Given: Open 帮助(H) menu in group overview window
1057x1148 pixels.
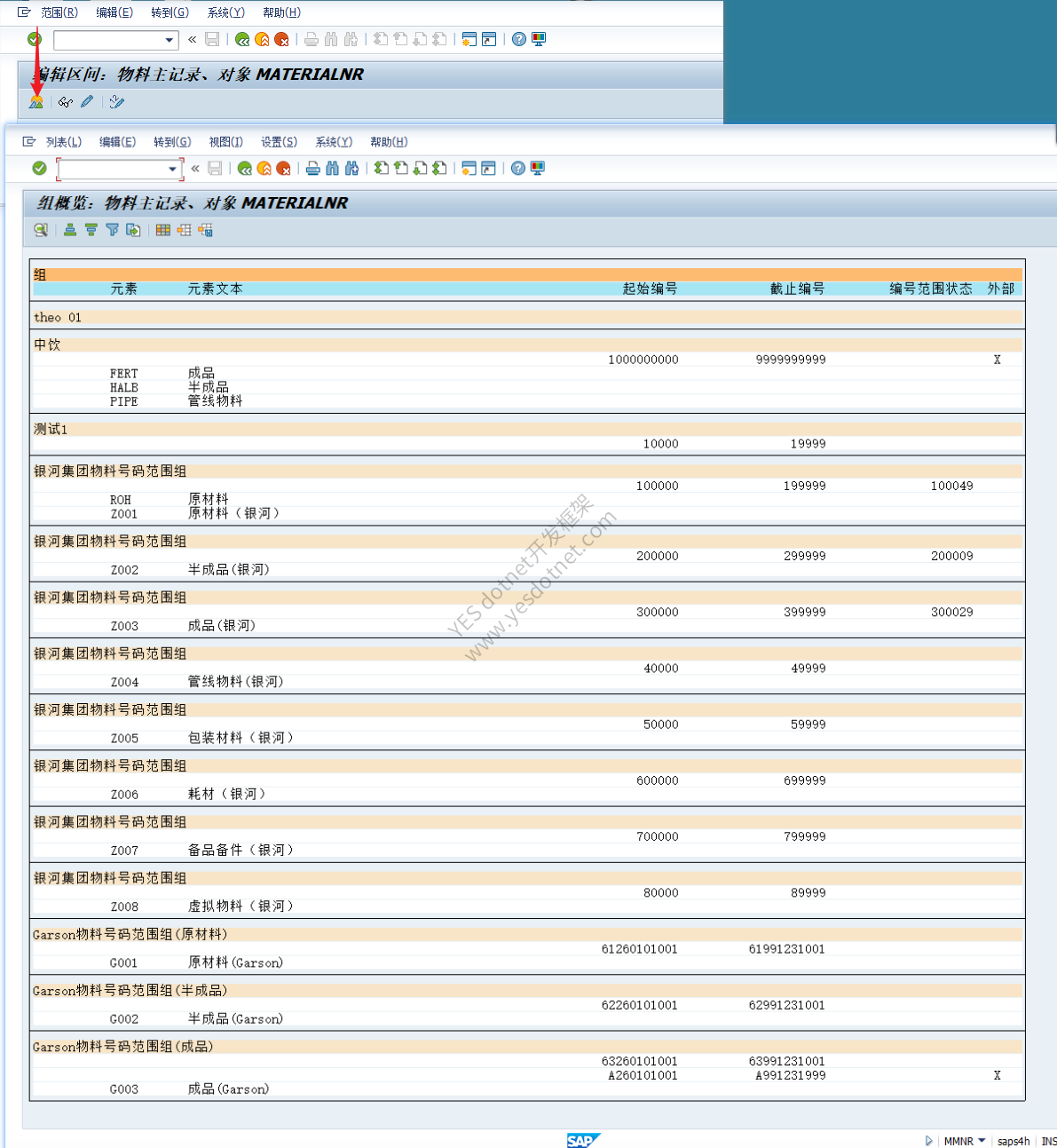Looking at the screenshot, I should [389, 142].
